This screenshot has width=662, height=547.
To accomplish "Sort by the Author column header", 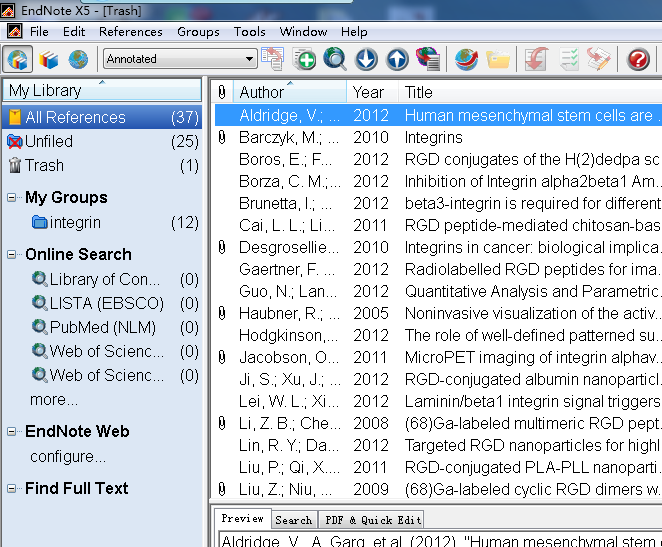I will click(x=290, y=92).
